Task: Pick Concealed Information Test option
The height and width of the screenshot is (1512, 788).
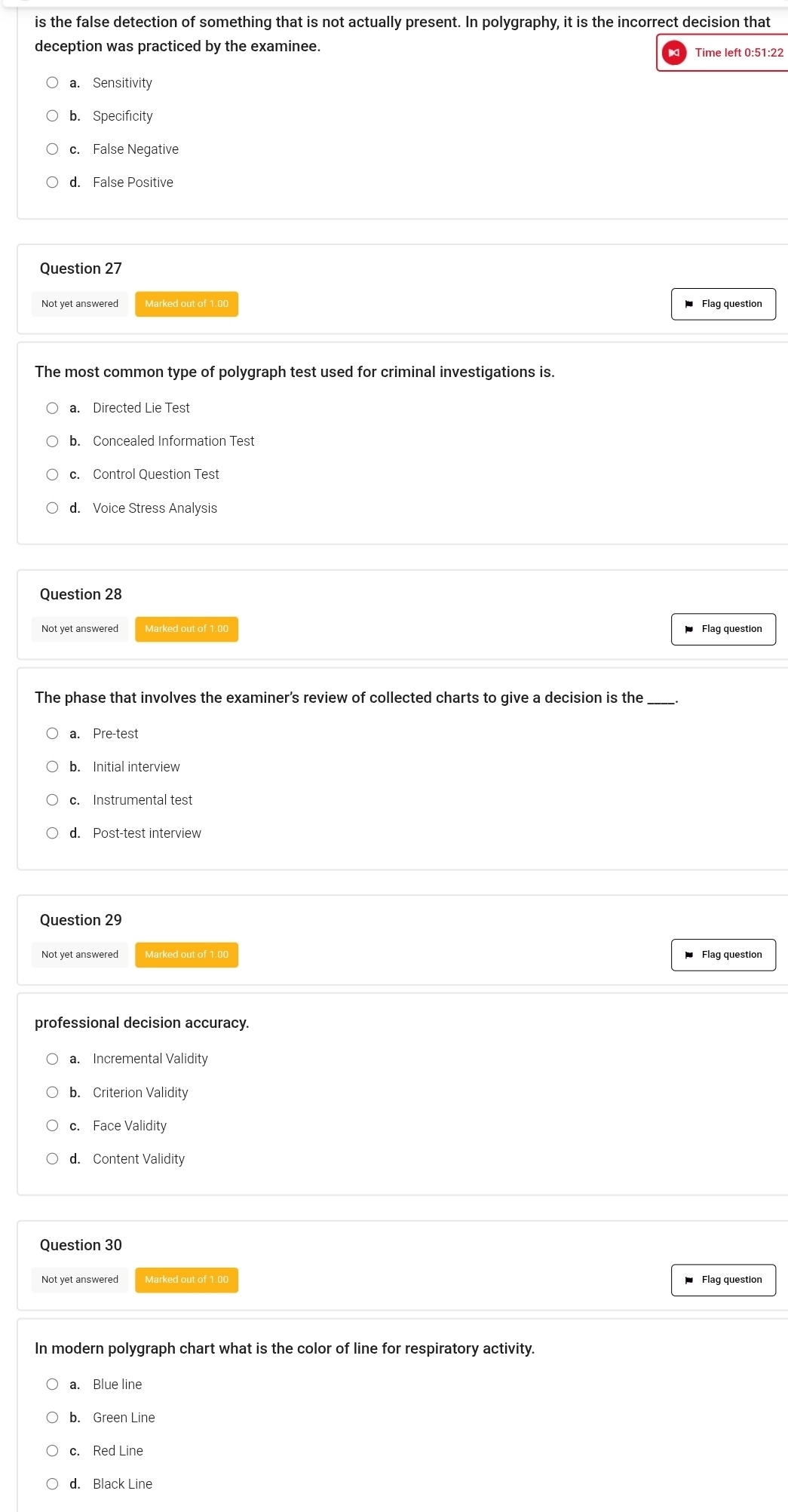Action: (x=53, y=441)
